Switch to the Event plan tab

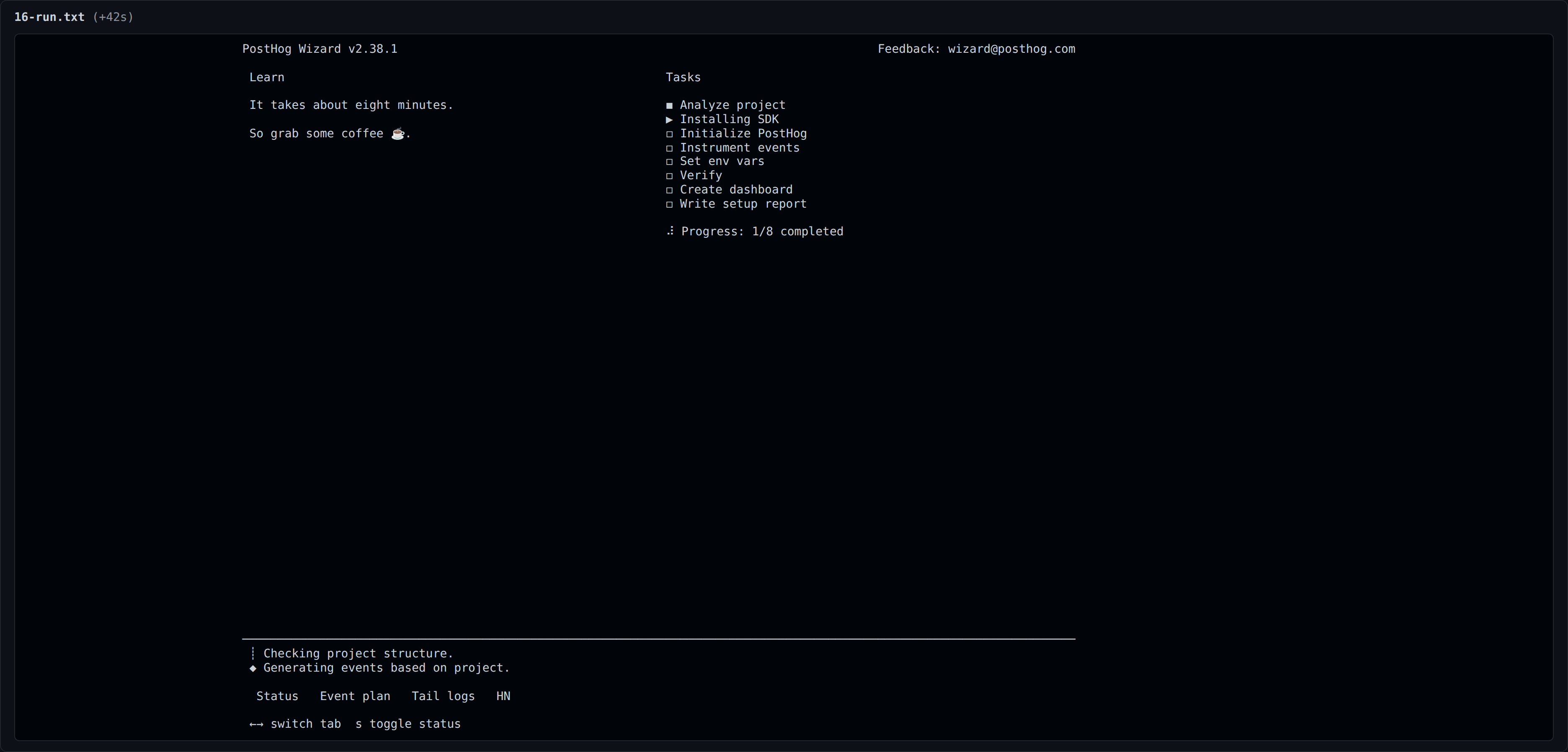tap(355, 696)
